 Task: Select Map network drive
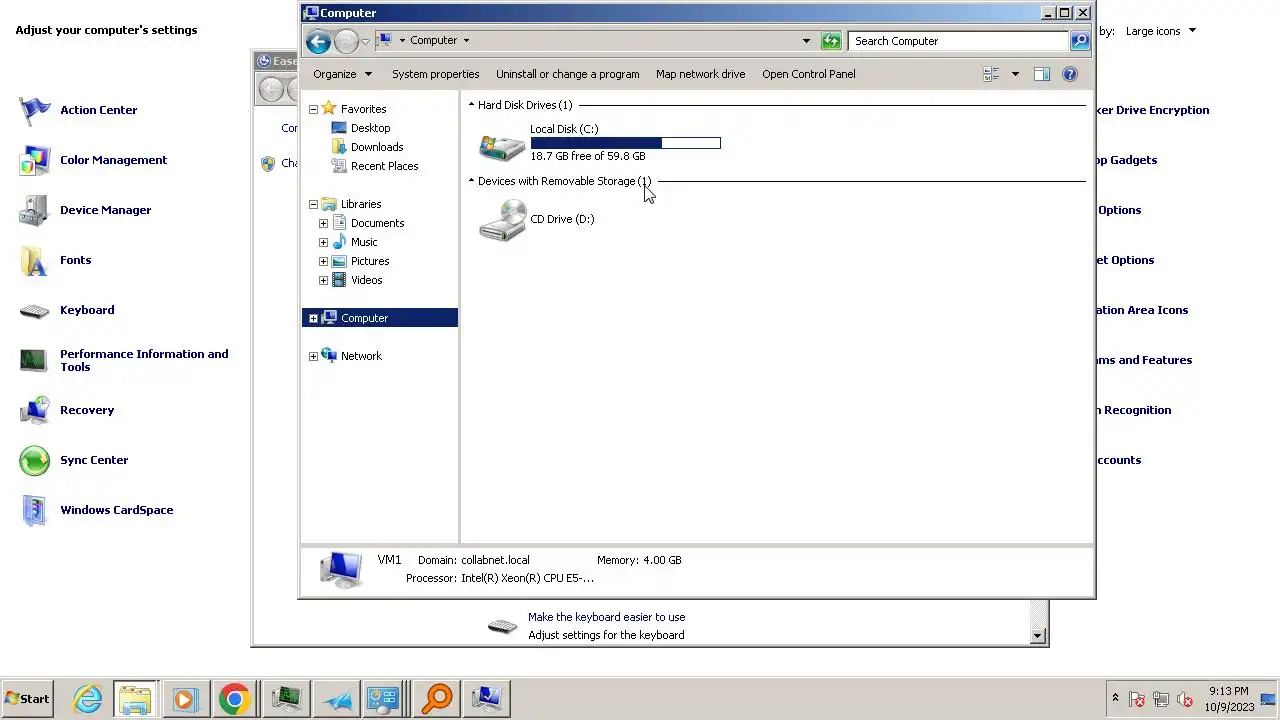click(x=700, y=74)
